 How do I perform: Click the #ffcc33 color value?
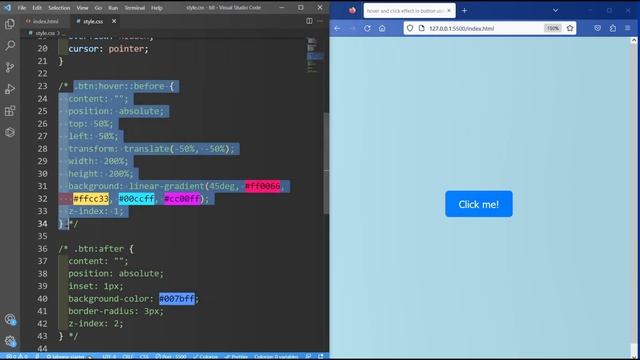coord(91,199)
